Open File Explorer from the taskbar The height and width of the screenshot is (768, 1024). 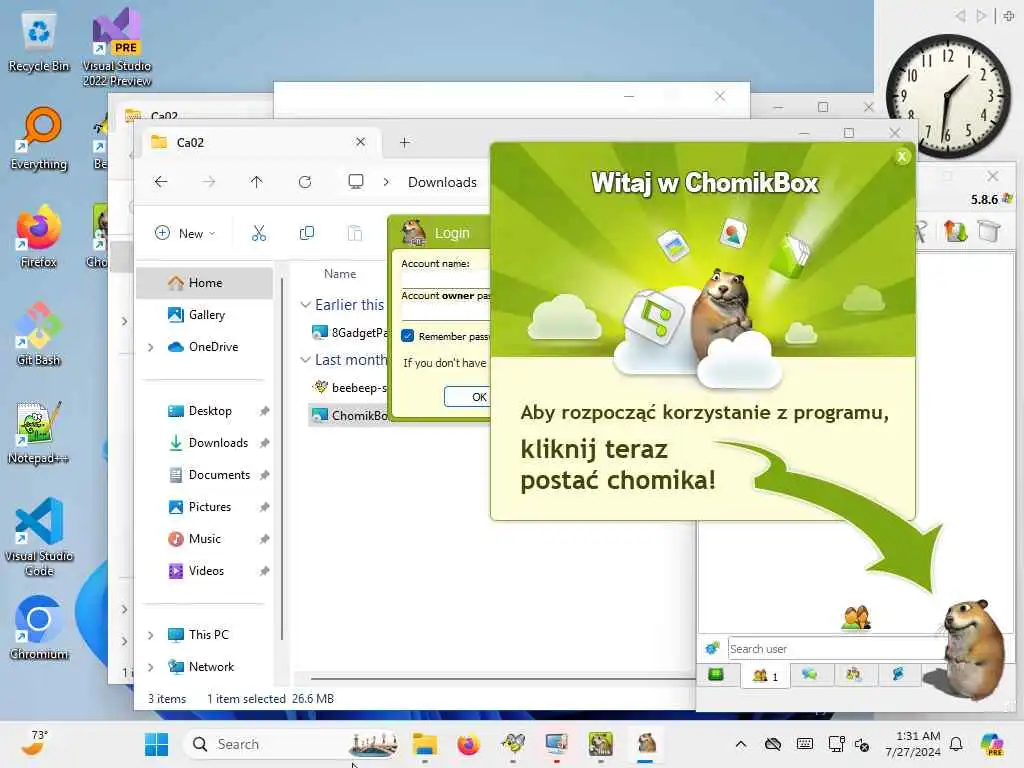click(x=424, y=744)
